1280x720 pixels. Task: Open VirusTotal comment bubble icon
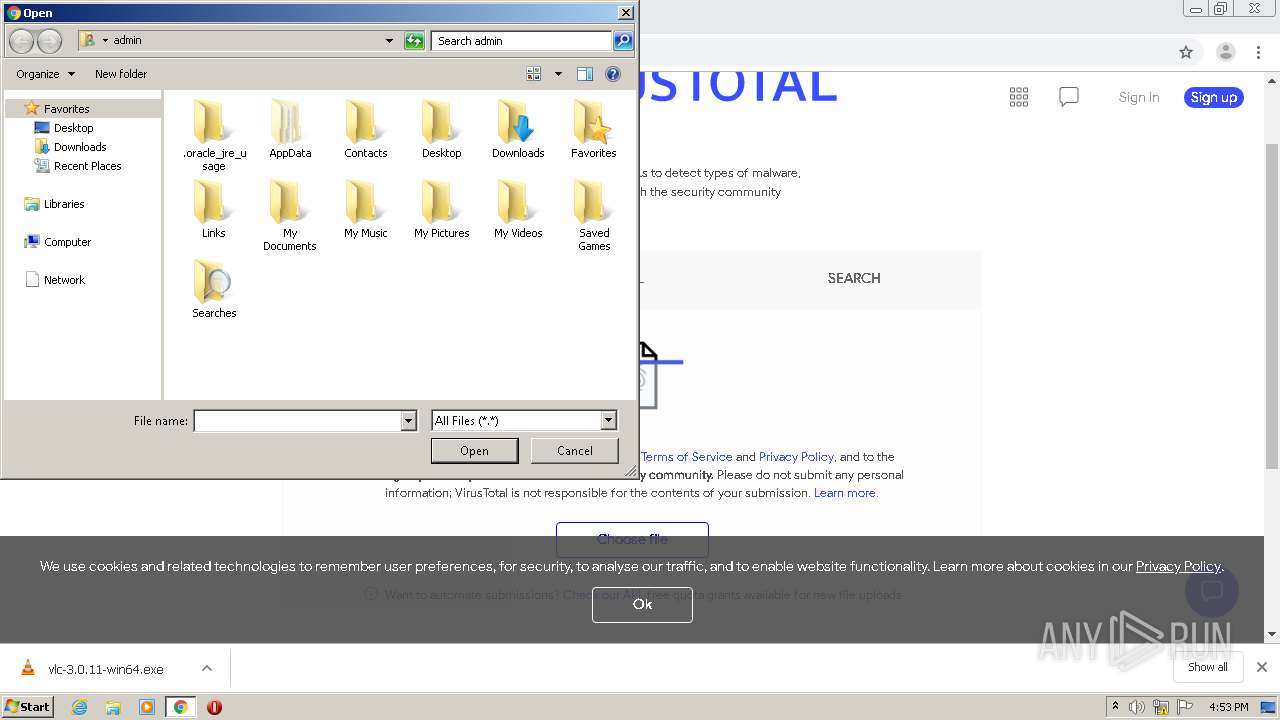(1069, 97)
